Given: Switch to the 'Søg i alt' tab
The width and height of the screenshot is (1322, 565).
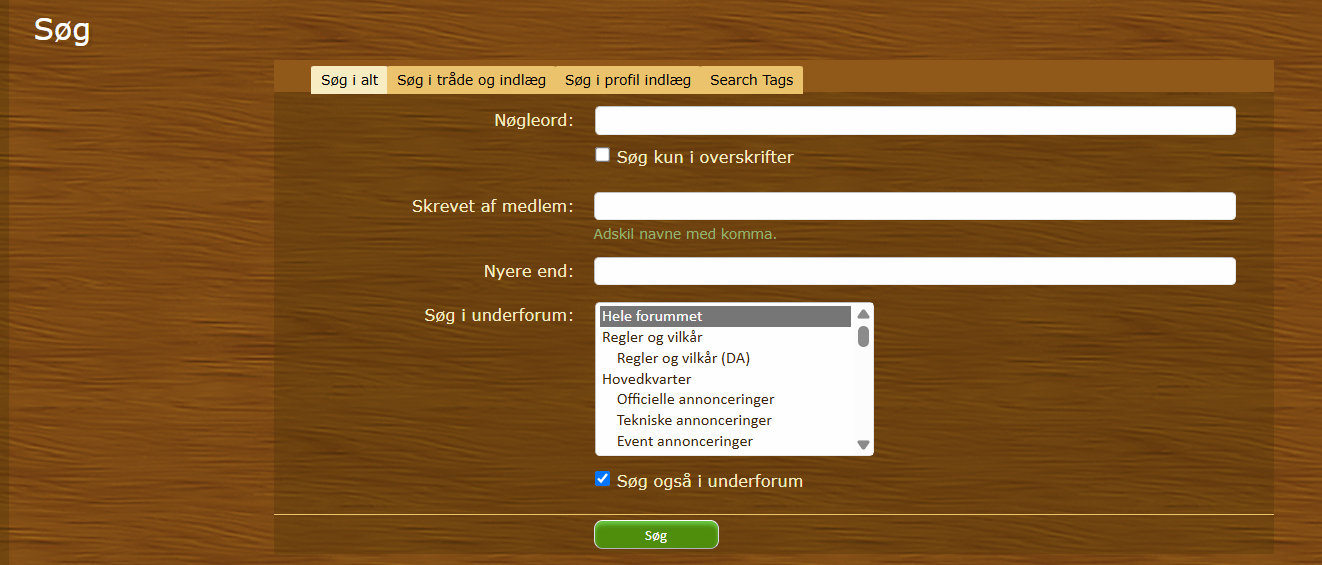Looking at the screenshot, I should (349, 80).
